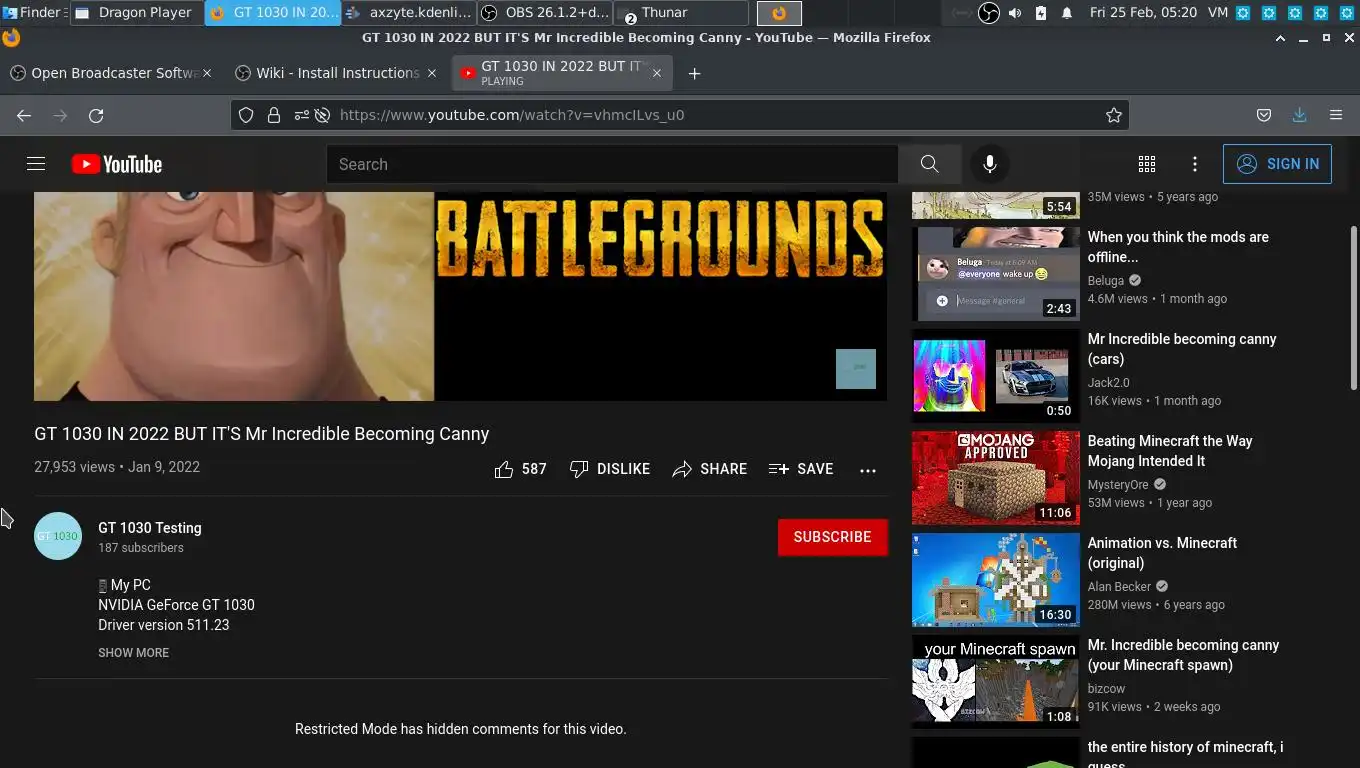Open more actions ellipsis below video

click(868, 469)
